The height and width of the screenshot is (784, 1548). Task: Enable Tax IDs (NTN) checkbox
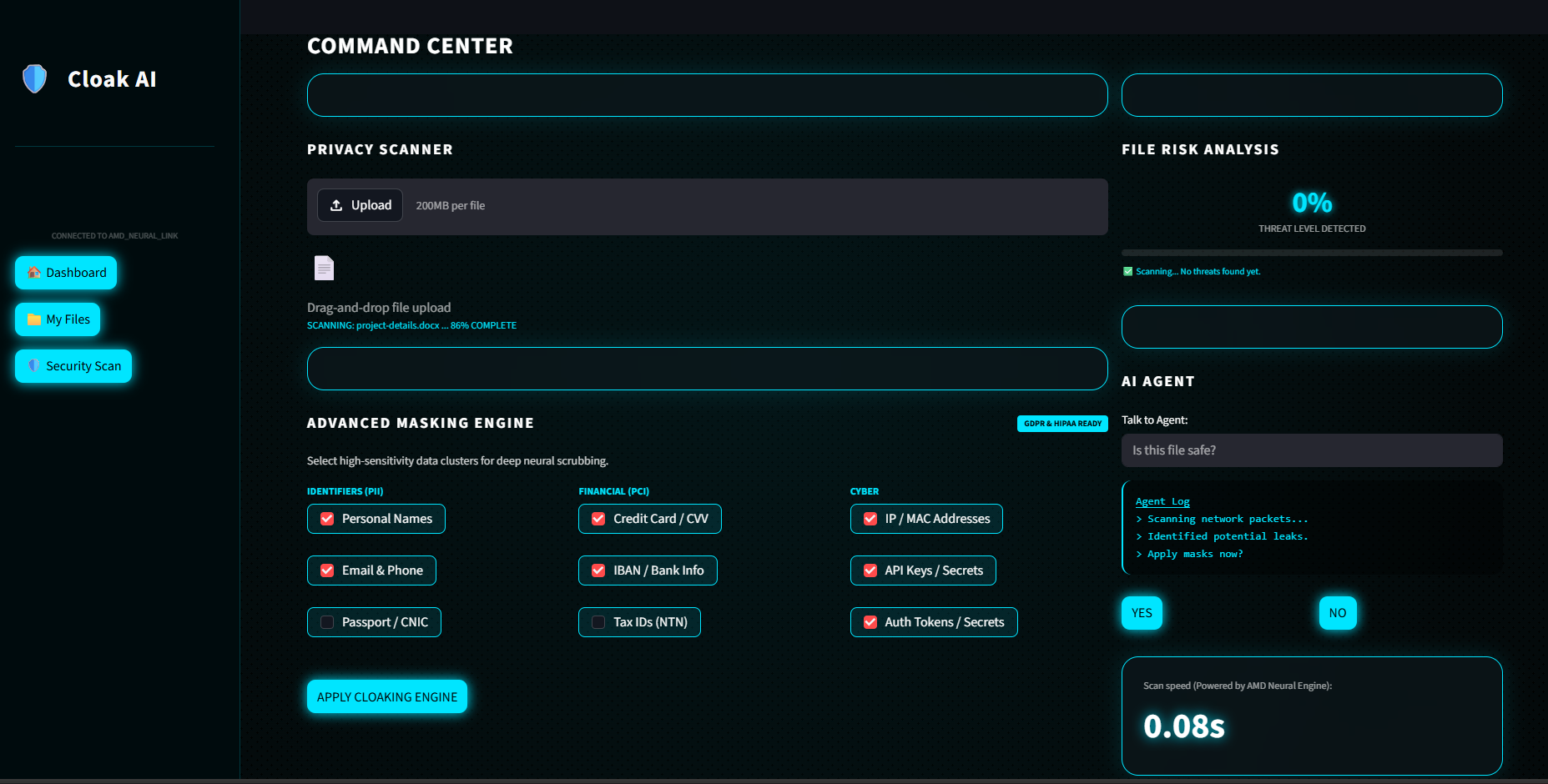[598, 622]
